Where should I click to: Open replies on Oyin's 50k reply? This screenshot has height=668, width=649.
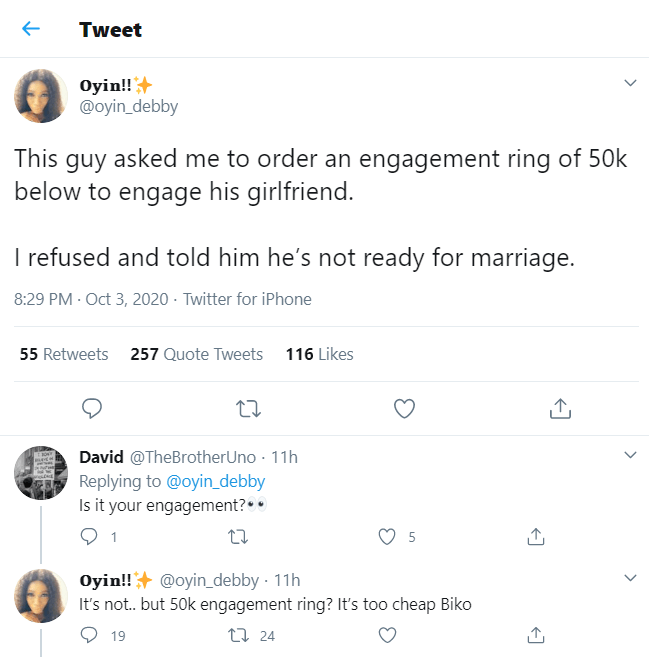pos(89,635)
